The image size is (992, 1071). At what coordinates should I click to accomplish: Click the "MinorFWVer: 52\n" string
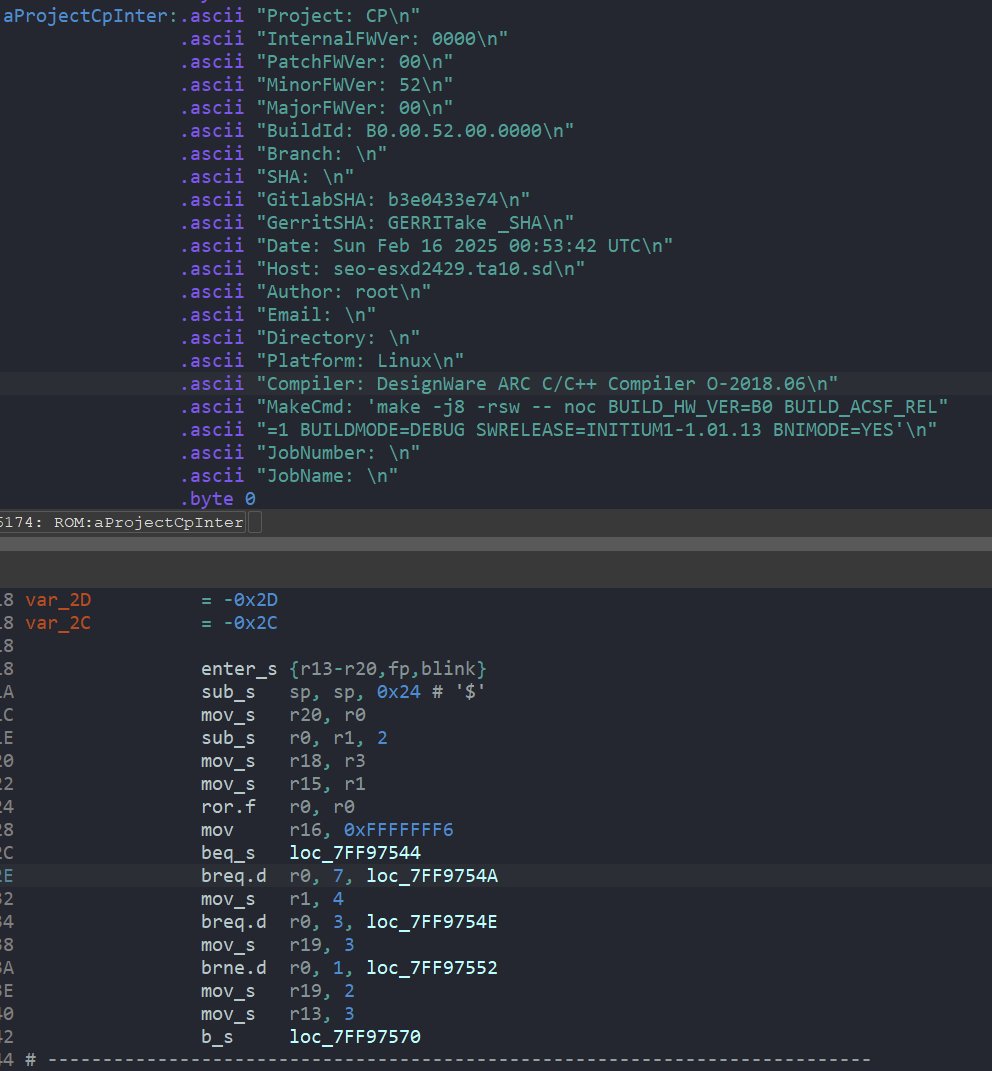(354, 85)
